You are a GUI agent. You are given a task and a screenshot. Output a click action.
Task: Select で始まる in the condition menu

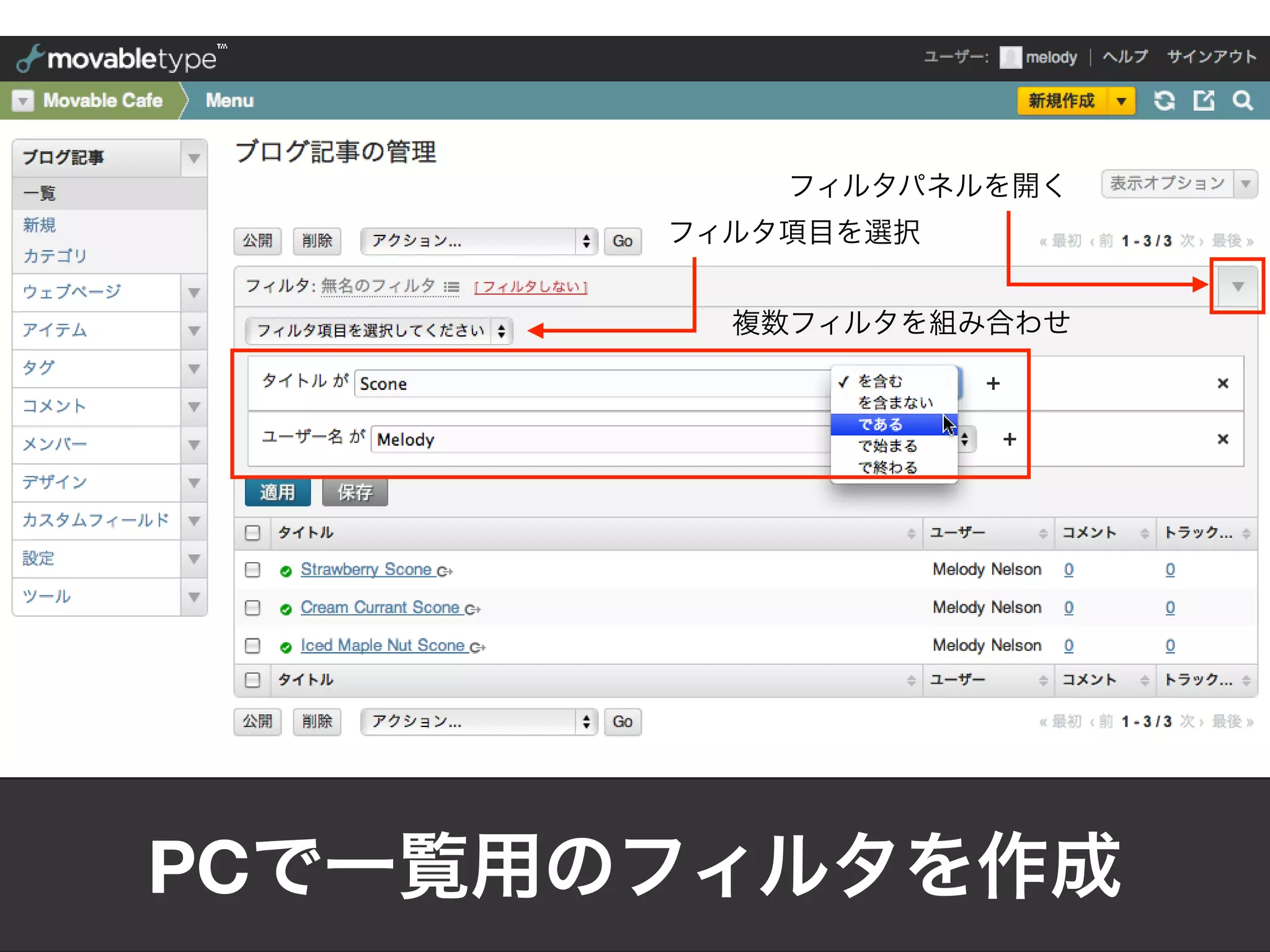(894, 446)
